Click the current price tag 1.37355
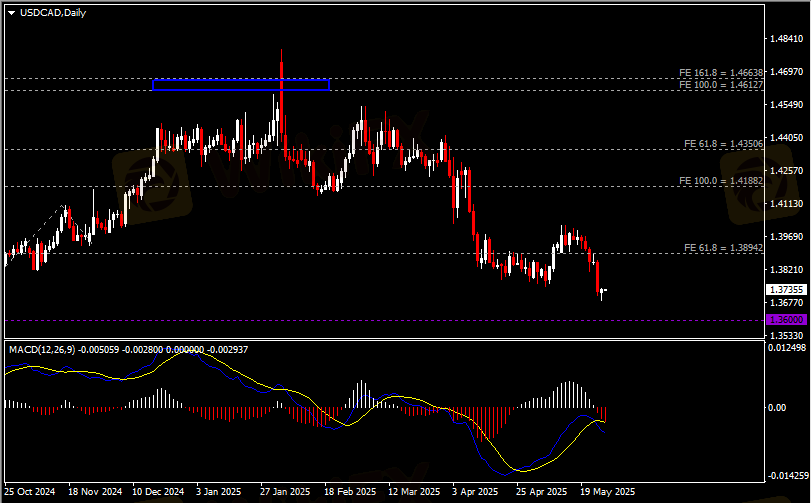This screenshot has height=503, width=812. point(787,290)
